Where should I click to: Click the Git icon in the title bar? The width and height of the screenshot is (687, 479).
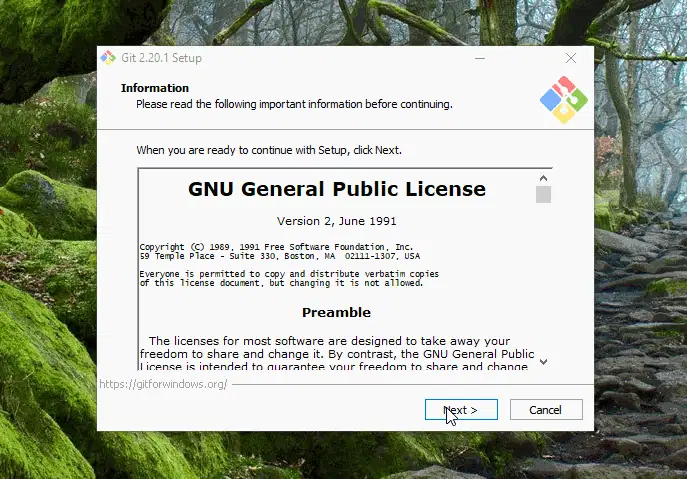[x=107, y=58]
